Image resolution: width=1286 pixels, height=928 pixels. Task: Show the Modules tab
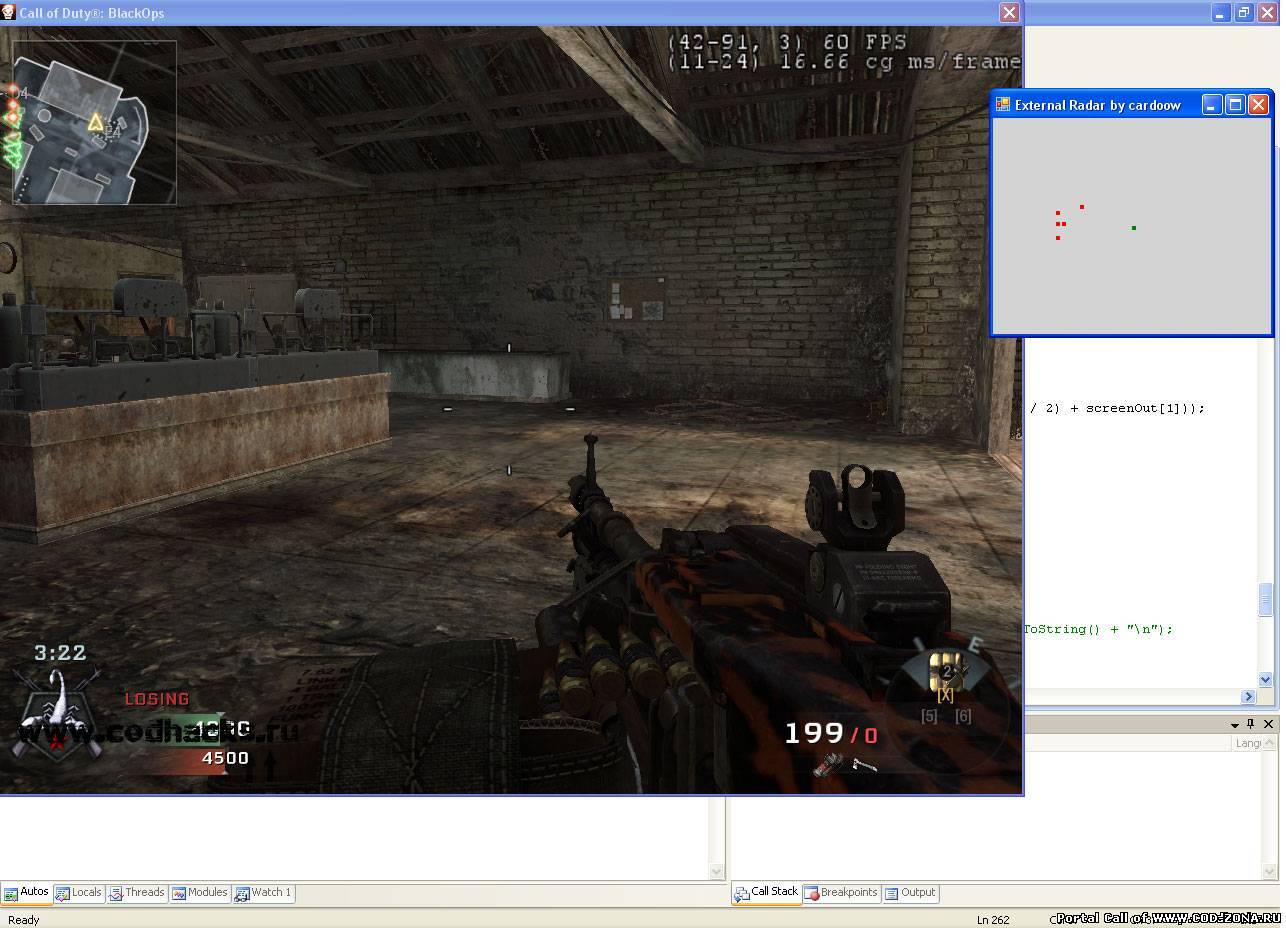pos(200,893)
